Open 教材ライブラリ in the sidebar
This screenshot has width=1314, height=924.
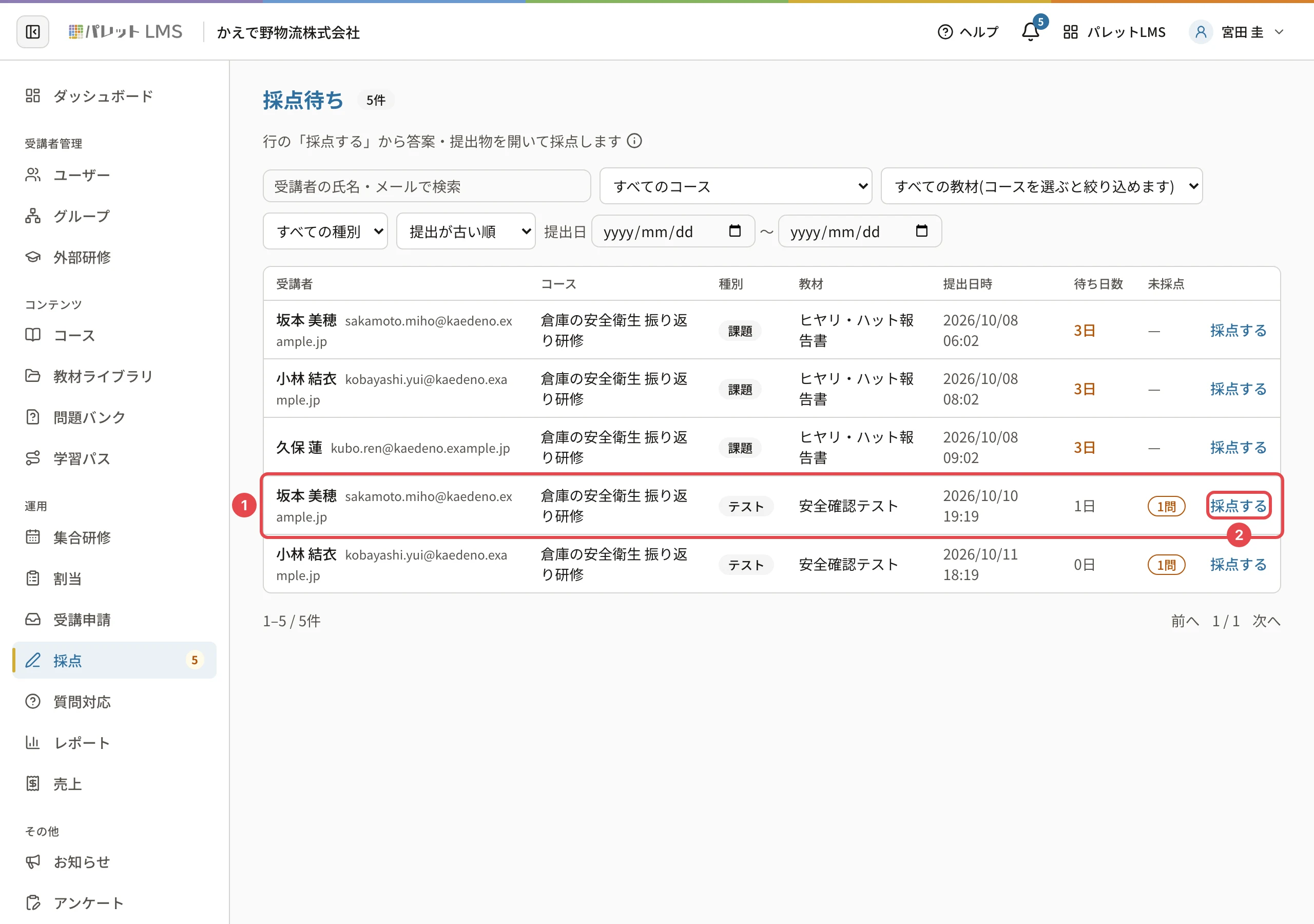point(114,376)
